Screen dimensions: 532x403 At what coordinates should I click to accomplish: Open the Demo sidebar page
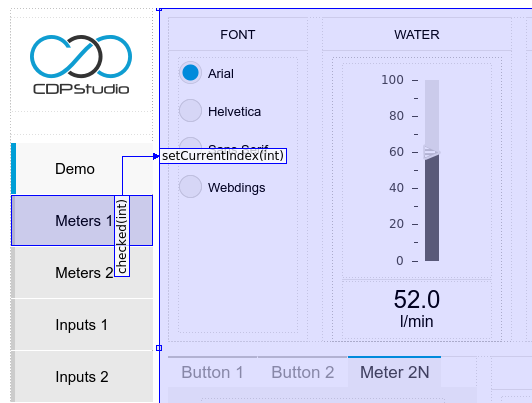pyautogui.click(x=82, y=169)
